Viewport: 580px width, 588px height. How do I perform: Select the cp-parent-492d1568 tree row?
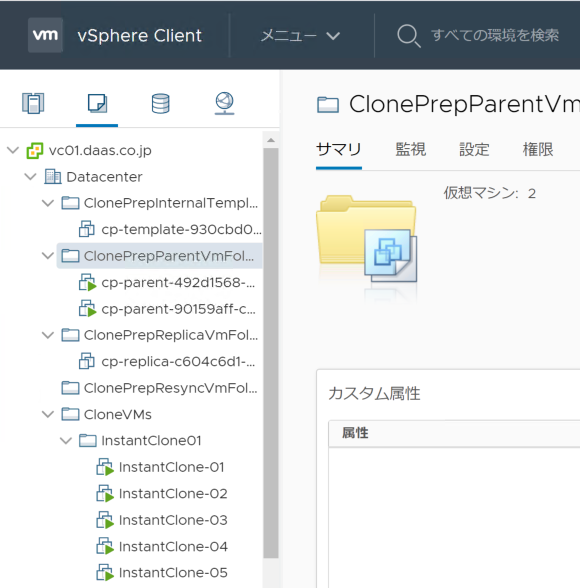[178, 282]
